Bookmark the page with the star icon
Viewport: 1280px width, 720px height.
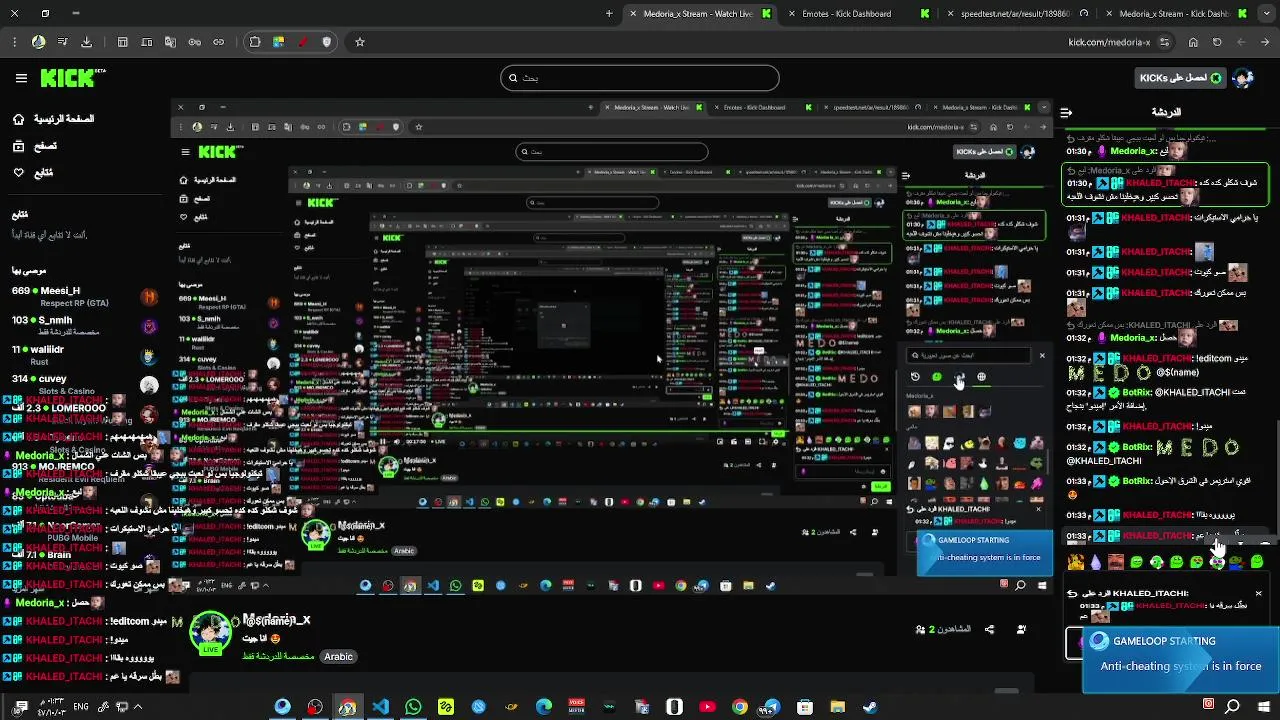click(360, 42)
